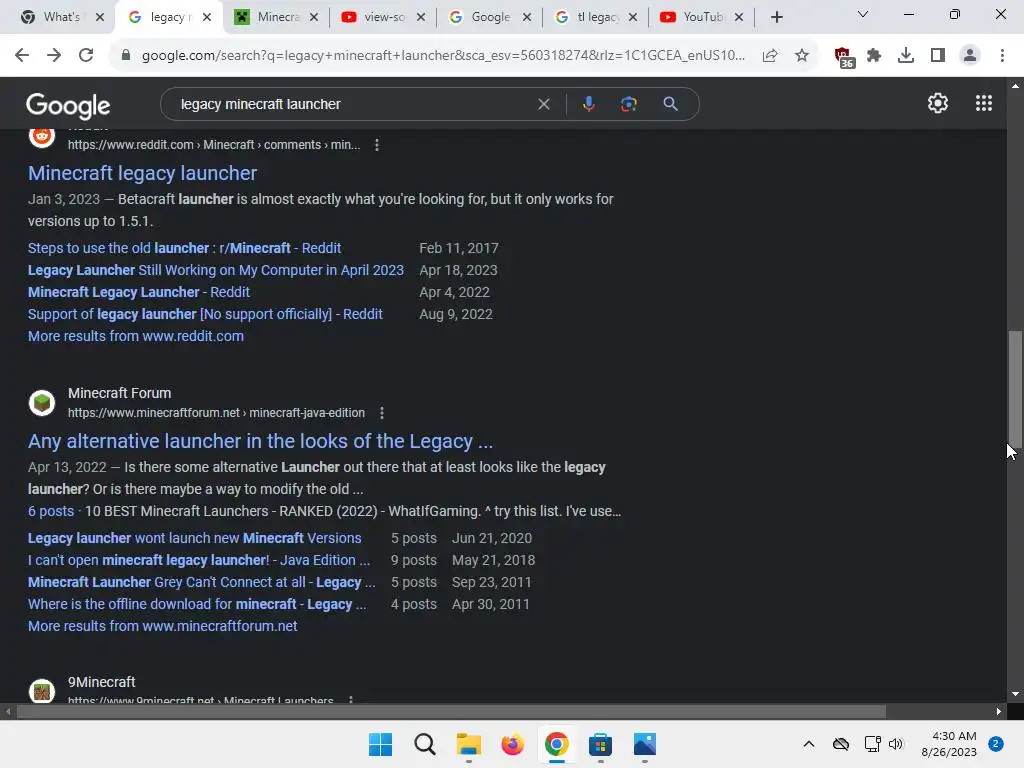The height and width of the screenshot is (768, 1024).
Task: Open File Explorer from taskbar
Action: 468,744
